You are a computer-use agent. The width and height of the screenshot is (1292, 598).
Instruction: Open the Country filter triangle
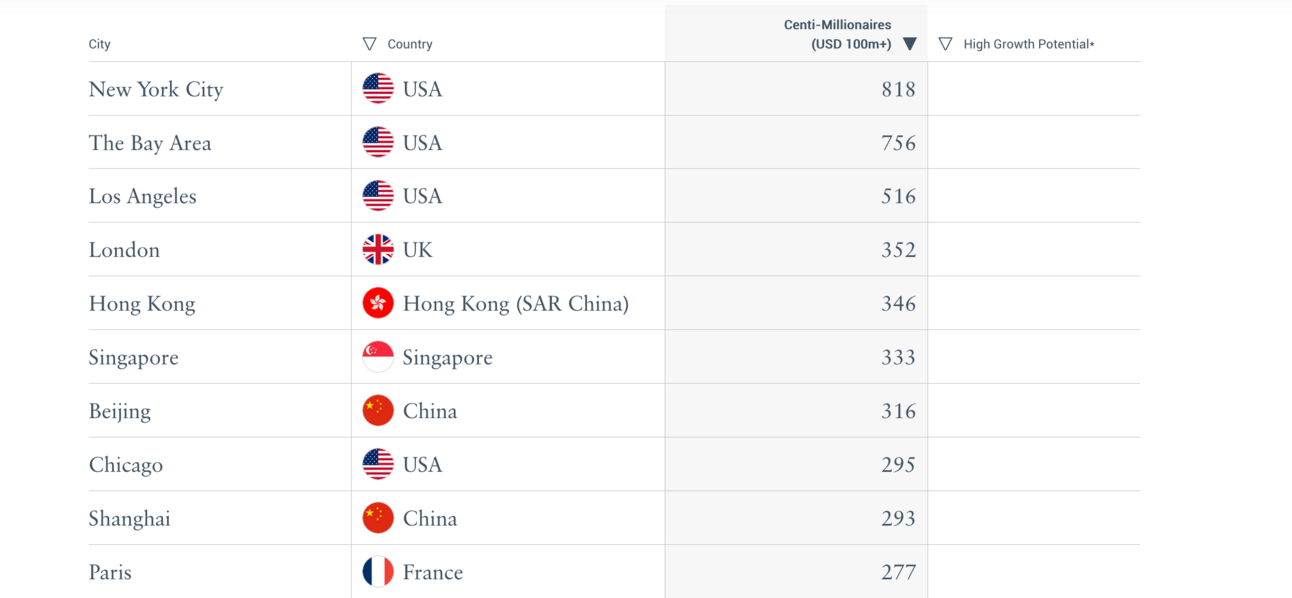(x=369, y=44)
